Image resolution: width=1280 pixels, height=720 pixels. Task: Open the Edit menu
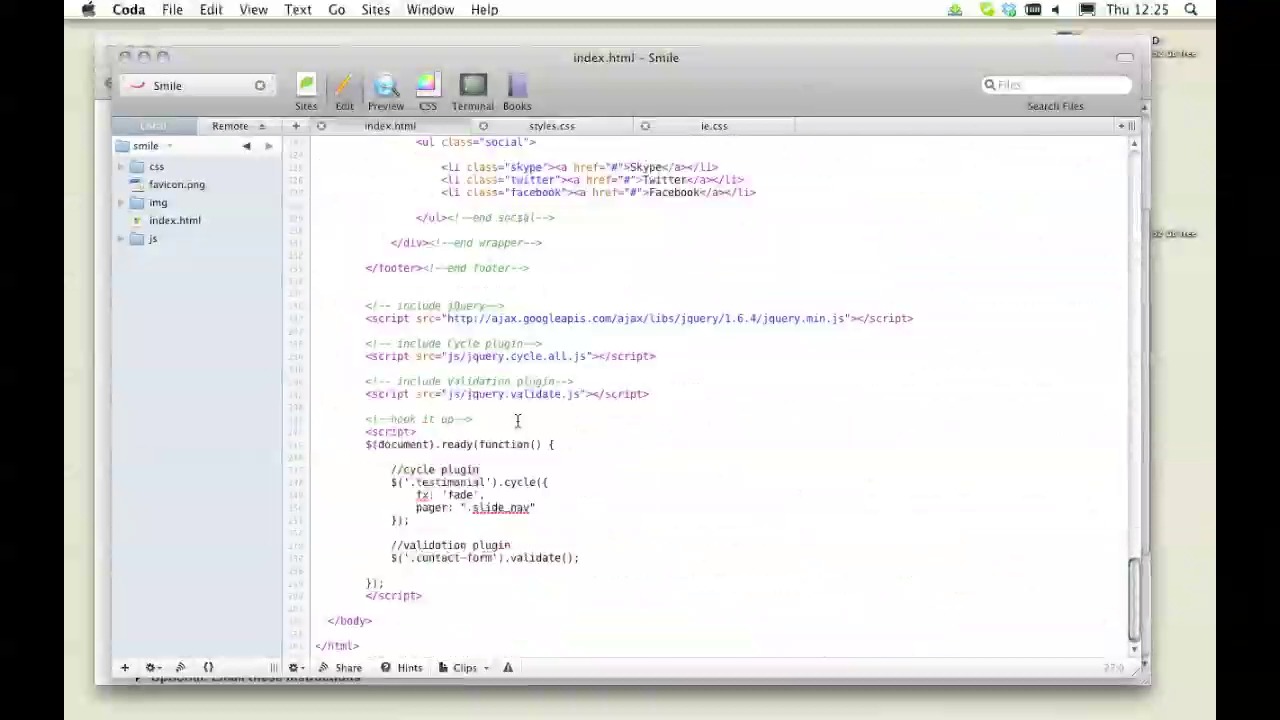click(211, 10)
